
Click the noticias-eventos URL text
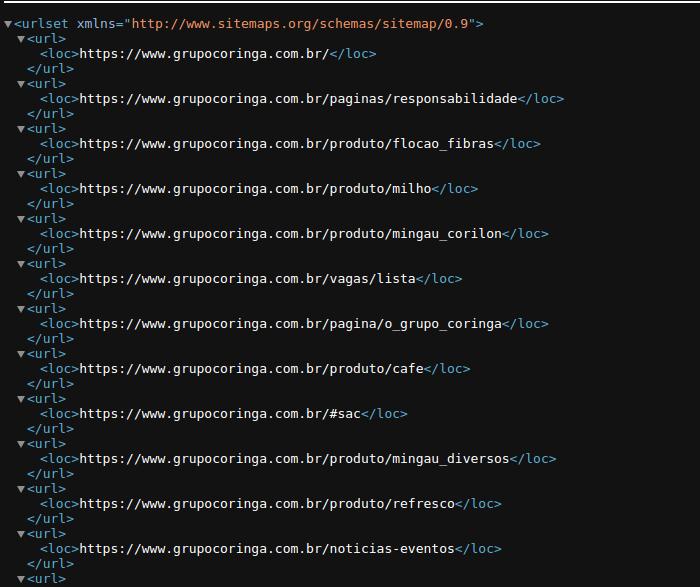(x=267, y=549)
